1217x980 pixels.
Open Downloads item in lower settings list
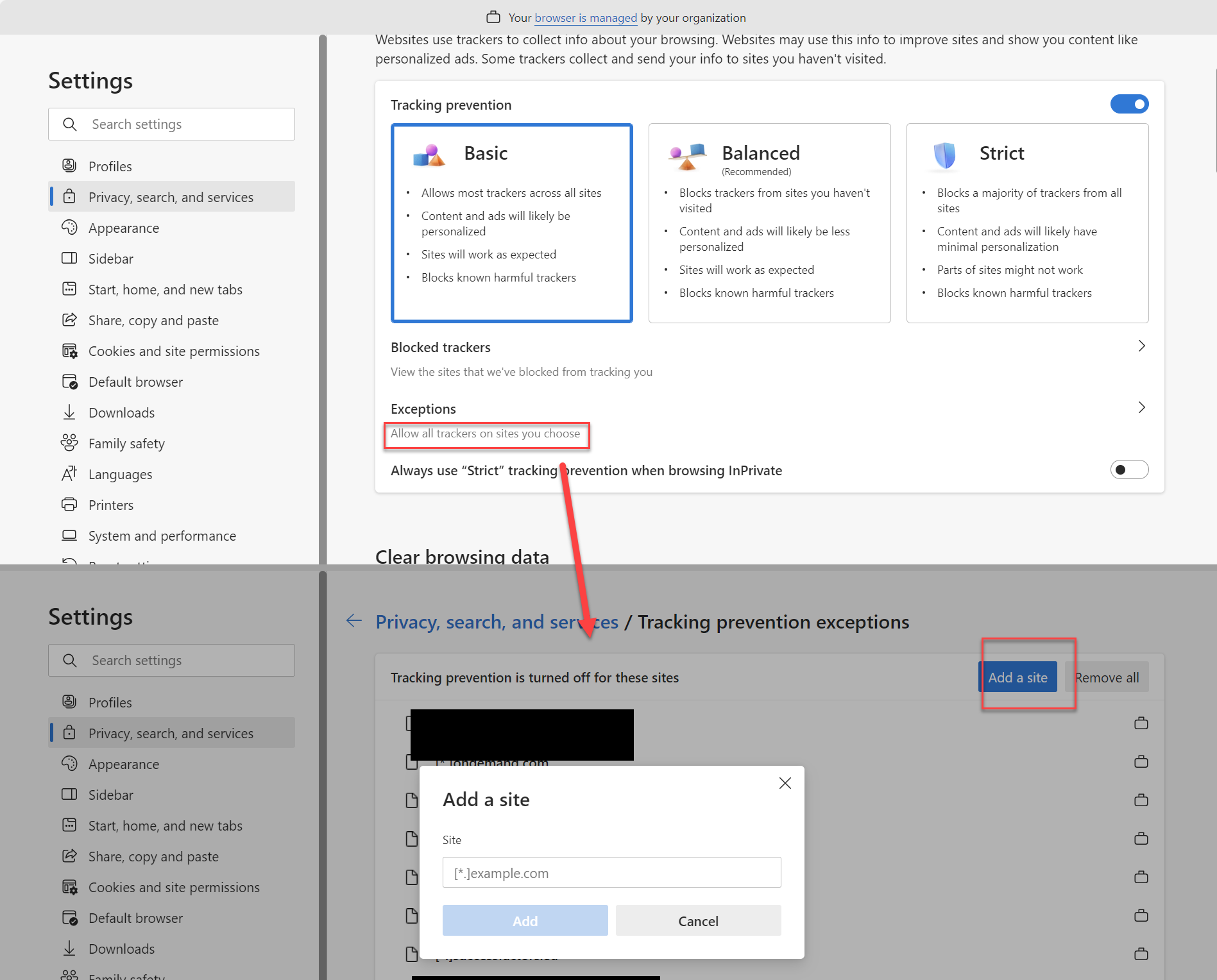(172, 949)
